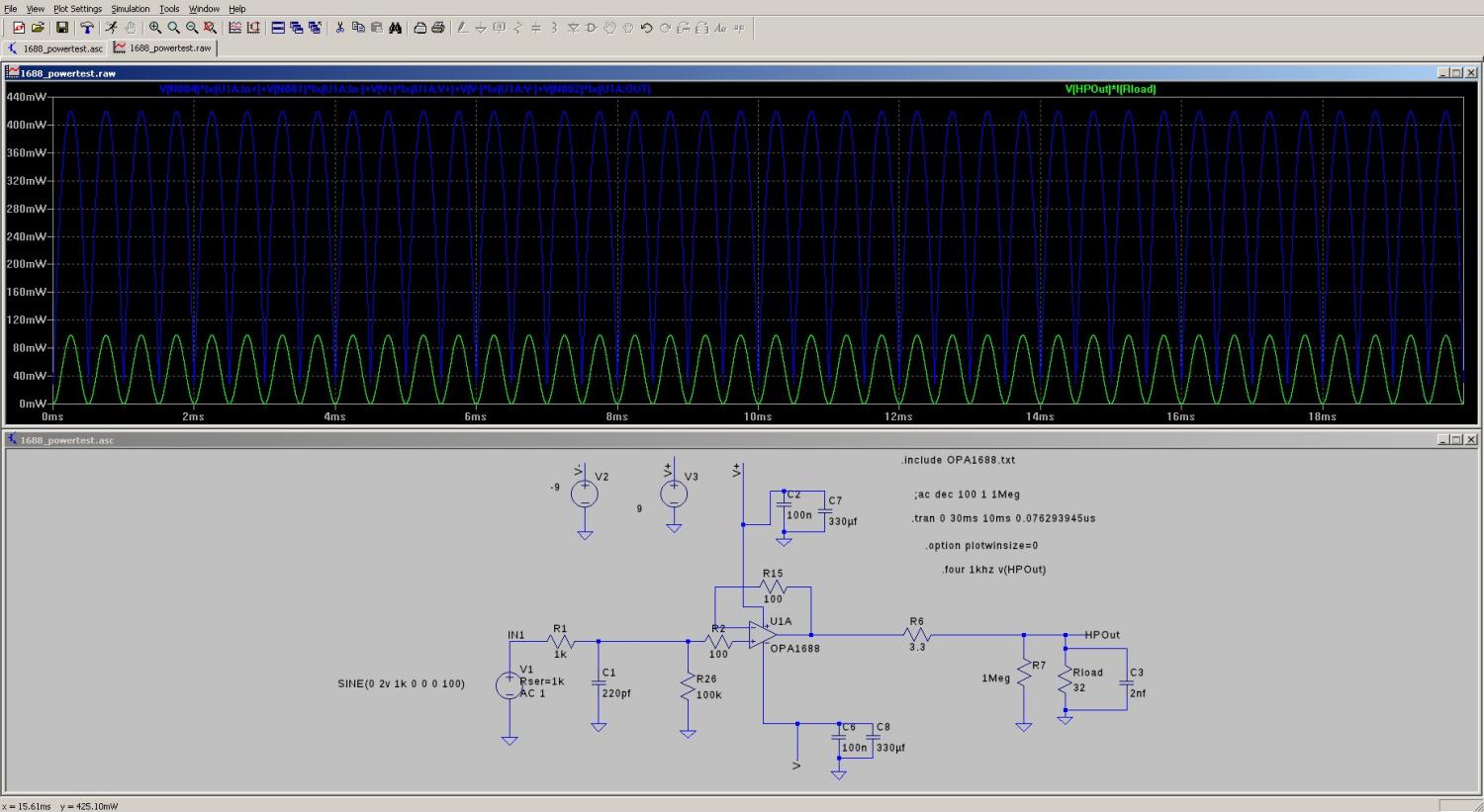This screenshot has height=812, width=1484.
Task: Open the View menu
Action: pos(35,9)
